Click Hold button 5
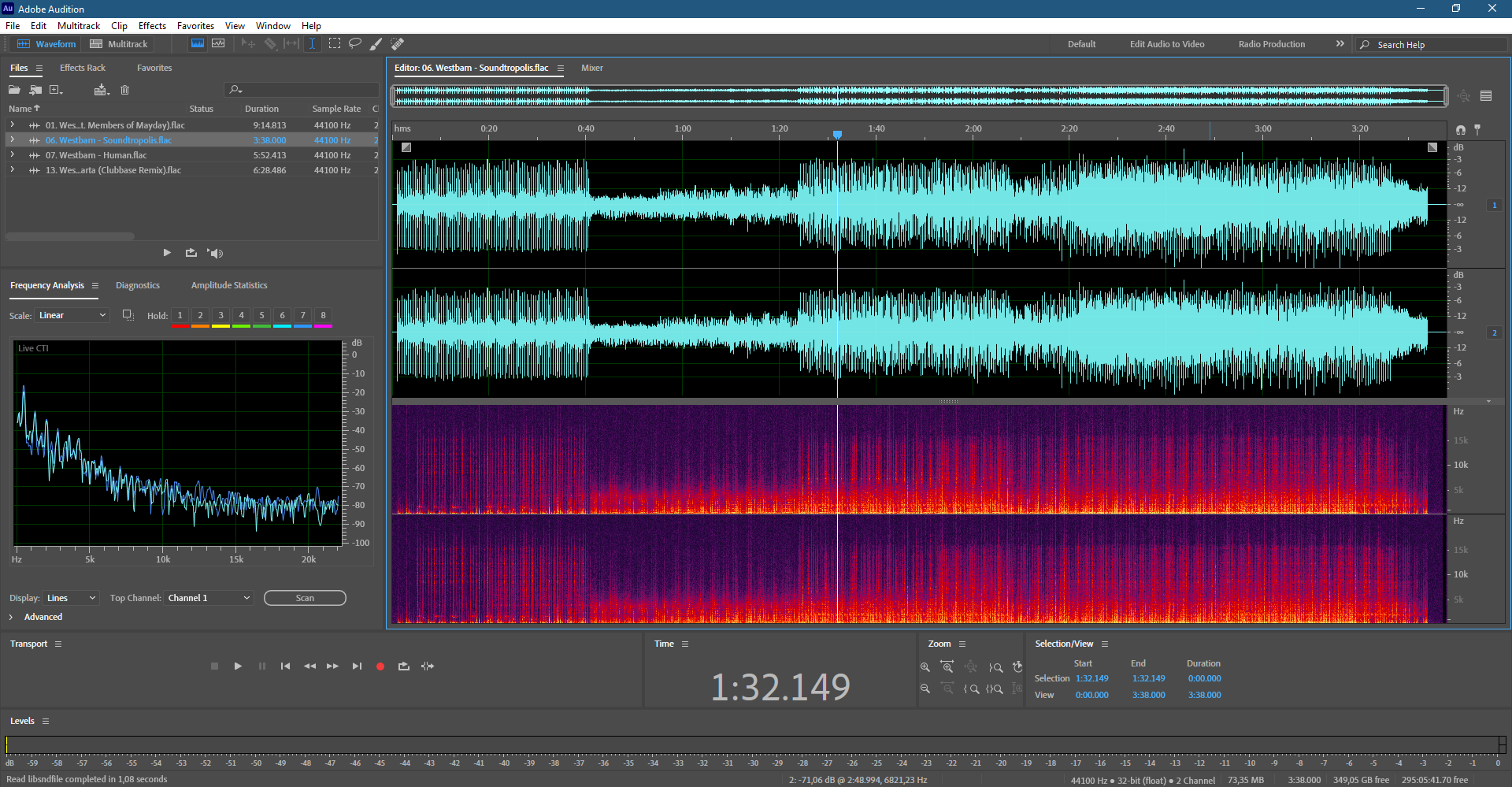Viewport: 1512px width, 787px height. click(x=261, y=316)
